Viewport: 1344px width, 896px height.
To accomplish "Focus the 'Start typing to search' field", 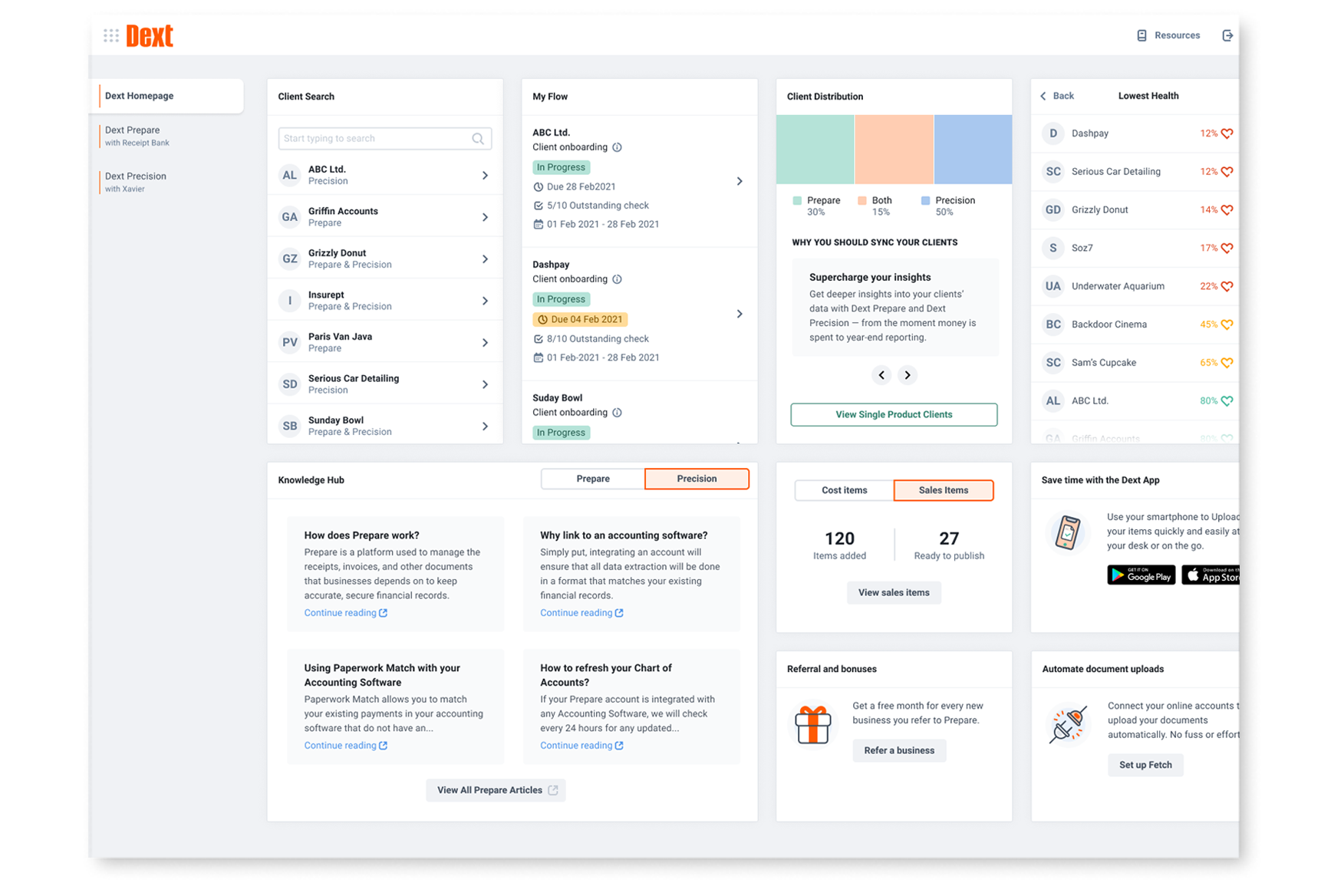I will pos(385,139).
